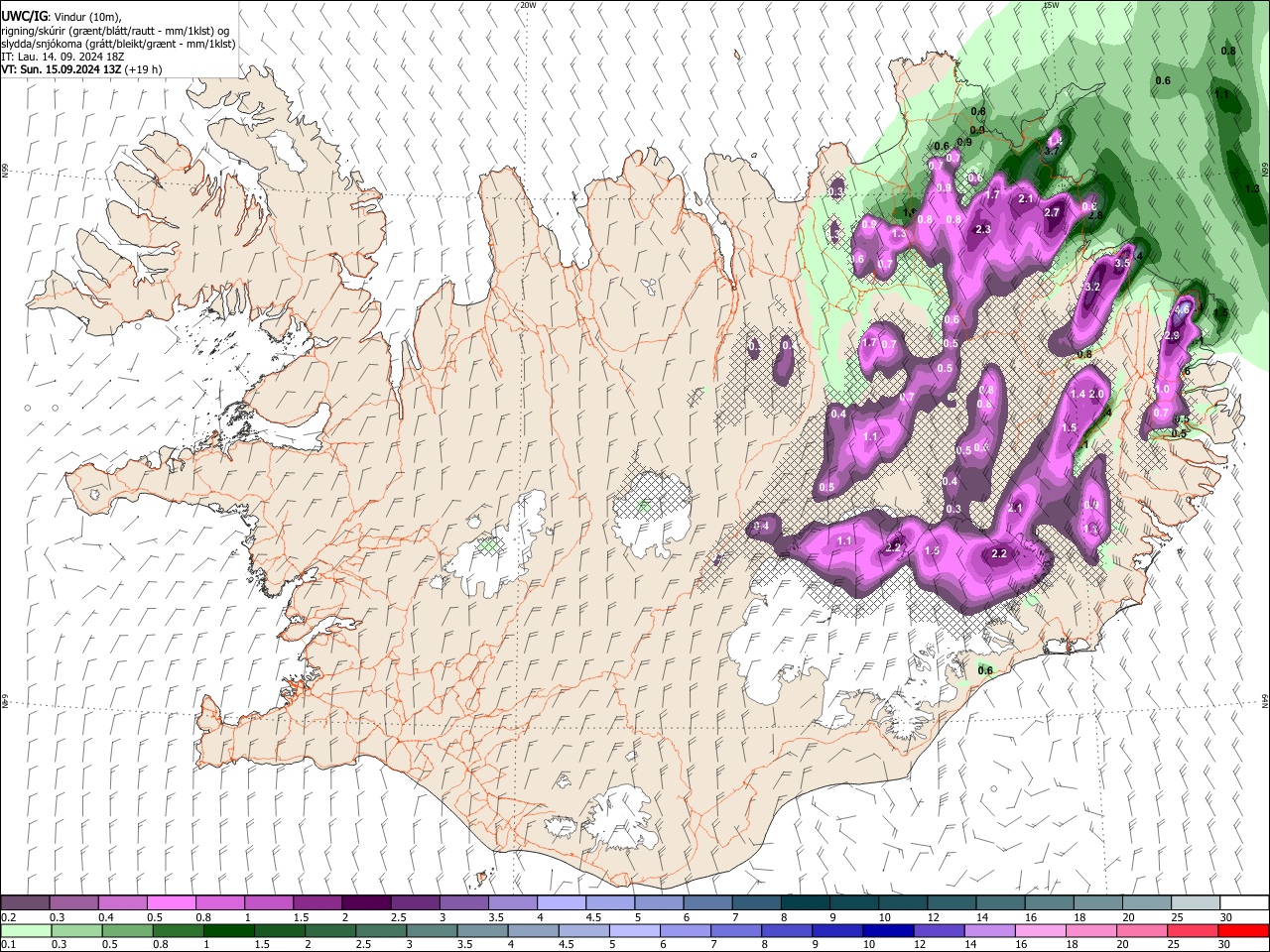Pick the 0.2 dark mauve swatch in upper legend

[25, 903]
